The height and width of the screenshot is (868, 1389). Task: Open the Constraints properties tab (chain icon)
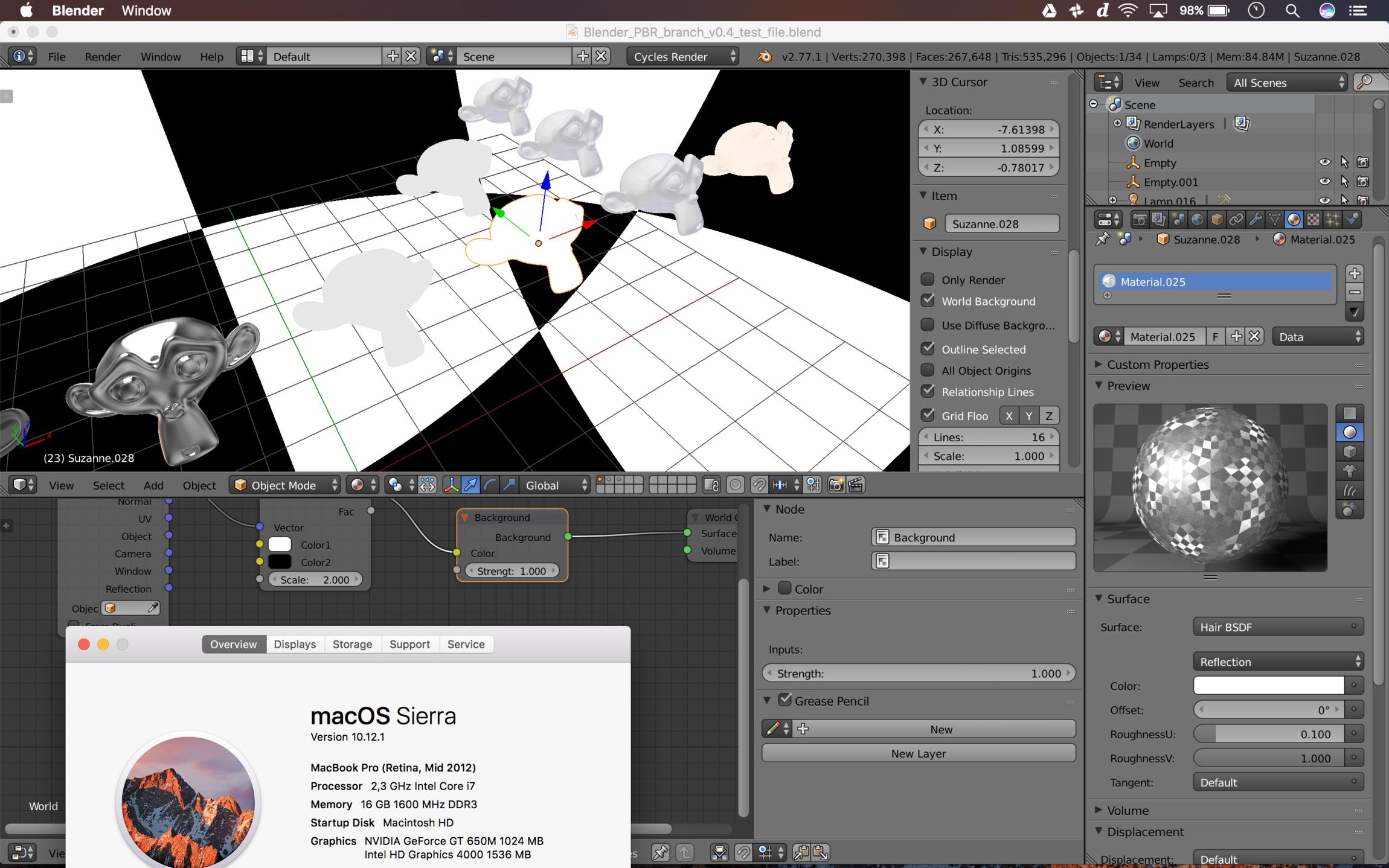(x=1236, y=219)
